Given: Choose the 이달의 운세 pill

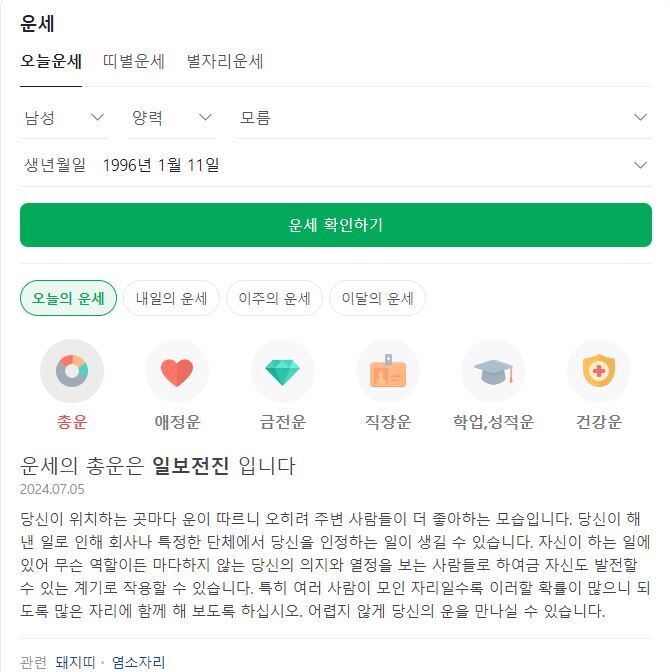Looking at the screenshot, I should [377, 298].
